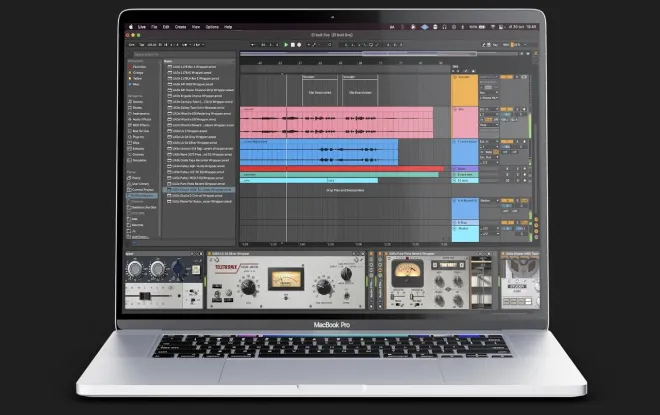Toggle the MIDI map mode switch
The height and width of the screenshot is (415, 660).
(x=506, y=45)
